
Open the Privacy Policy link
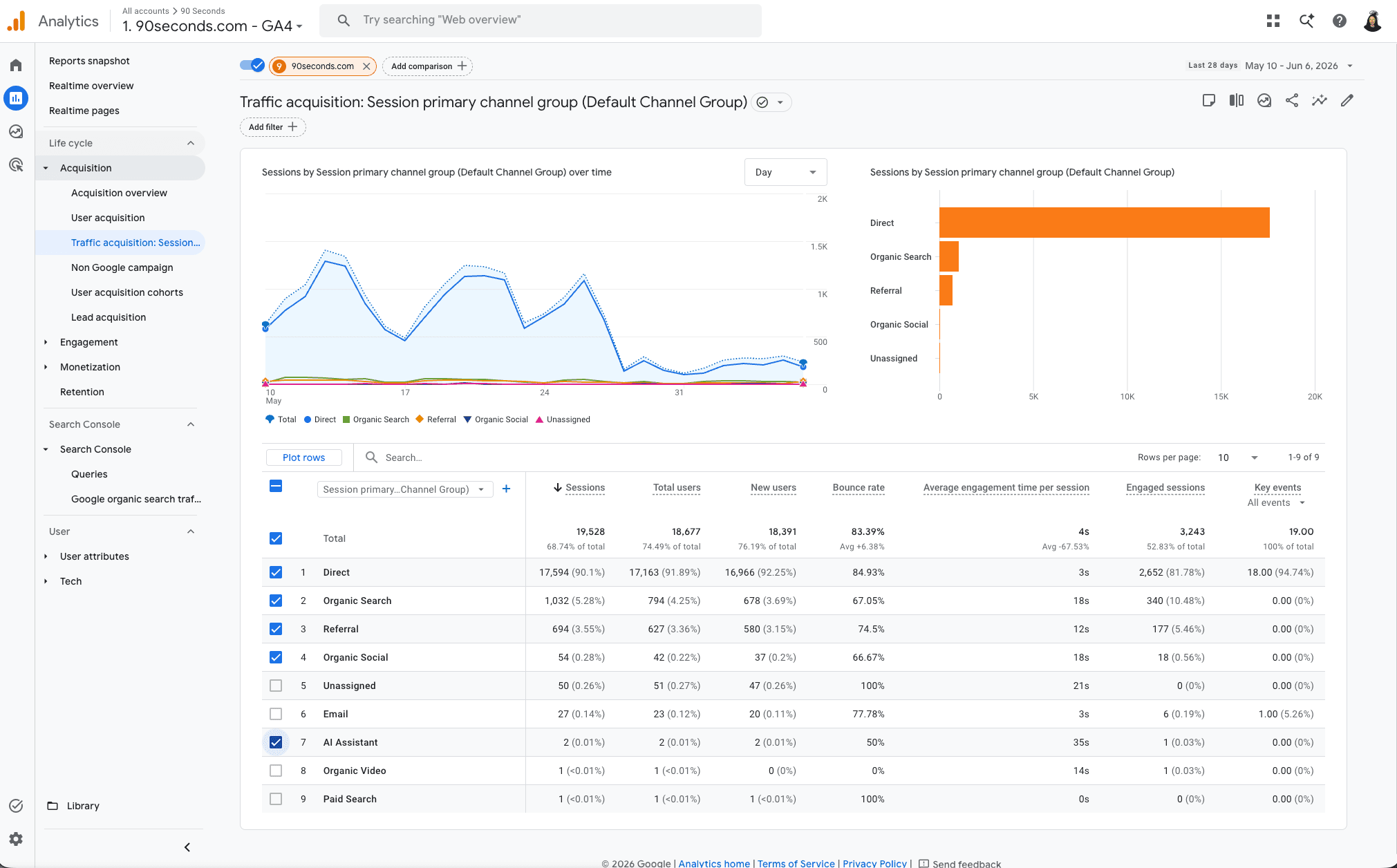[874, 863]
